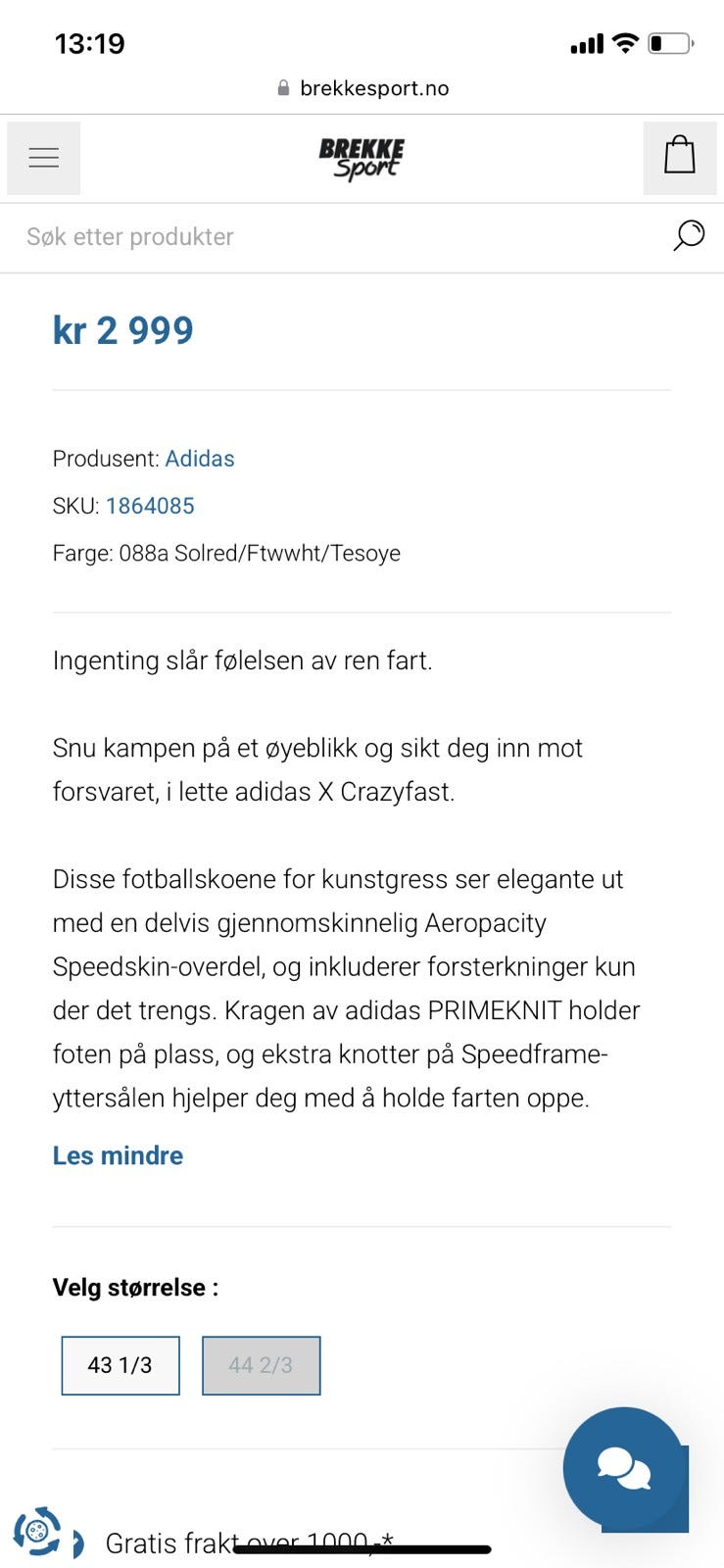Open the hamburger menu
Image resolution: width=724 pixels, height=1568 pixels.
43,158
